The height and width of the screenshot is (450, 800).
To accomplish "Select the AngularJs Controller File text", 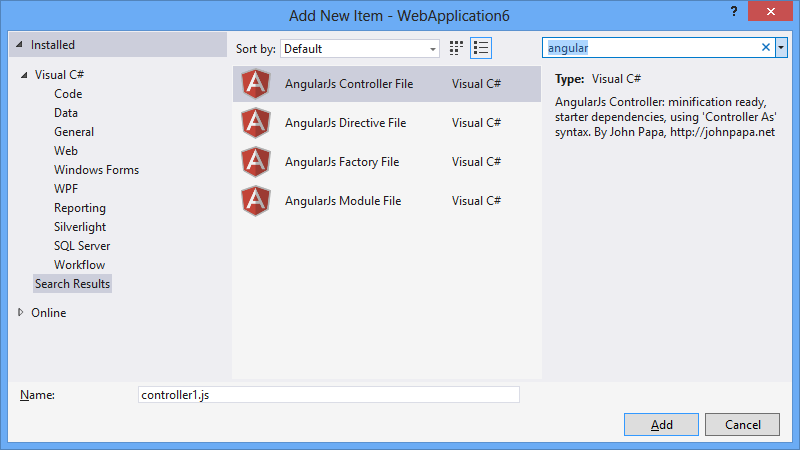I will pos(349,84).
